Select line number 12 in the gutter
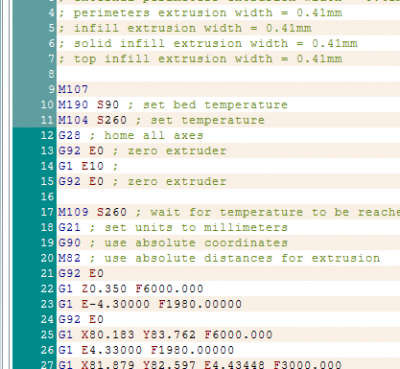 [47, 135]
